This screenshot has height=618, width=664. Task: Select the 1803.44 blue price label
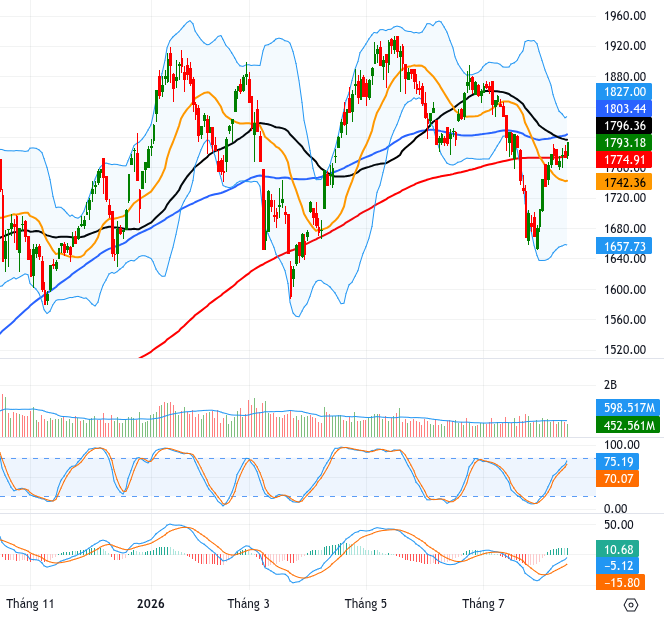click(624, 109)
